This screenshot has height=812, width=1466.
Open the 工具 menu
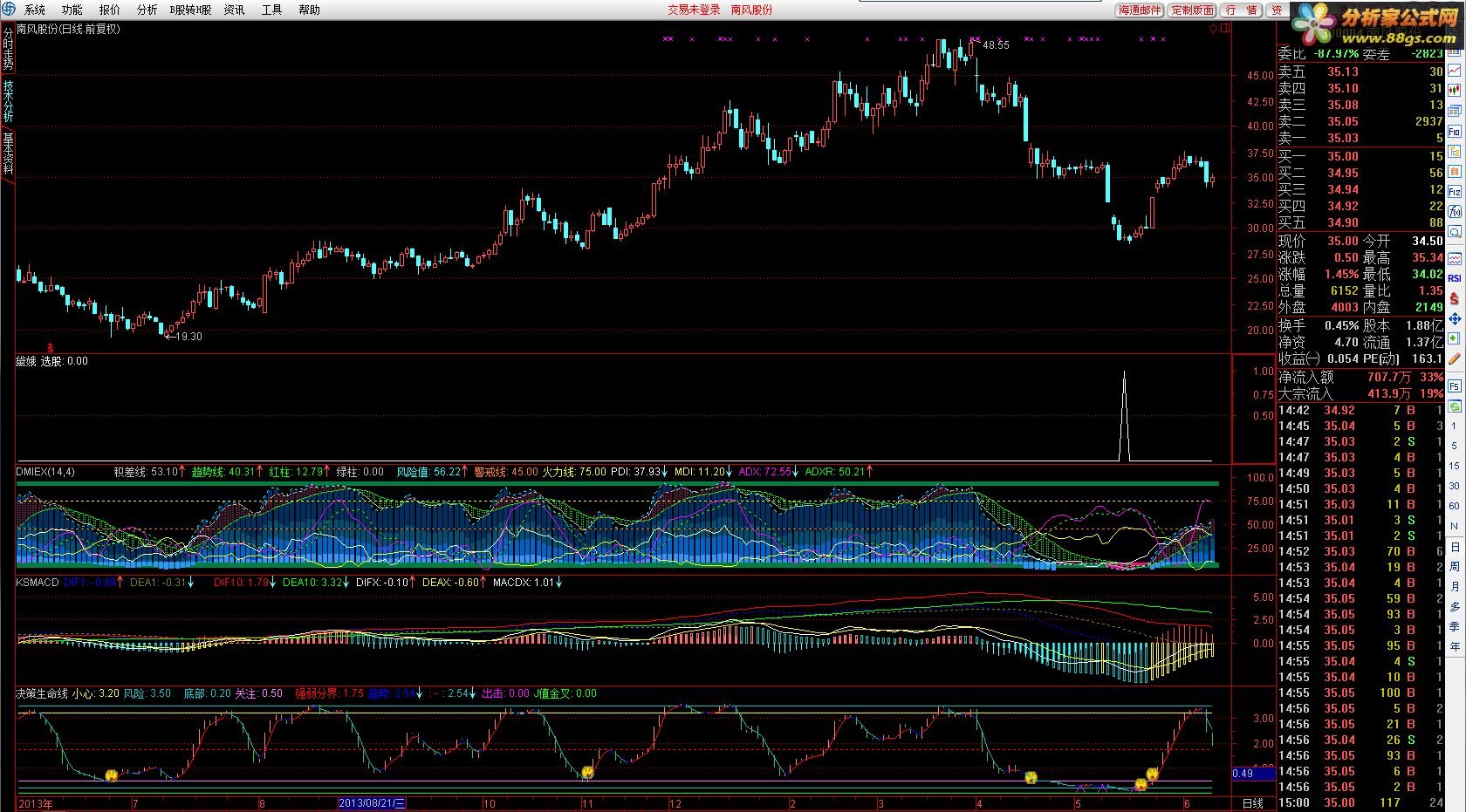(x=272, y=10)
